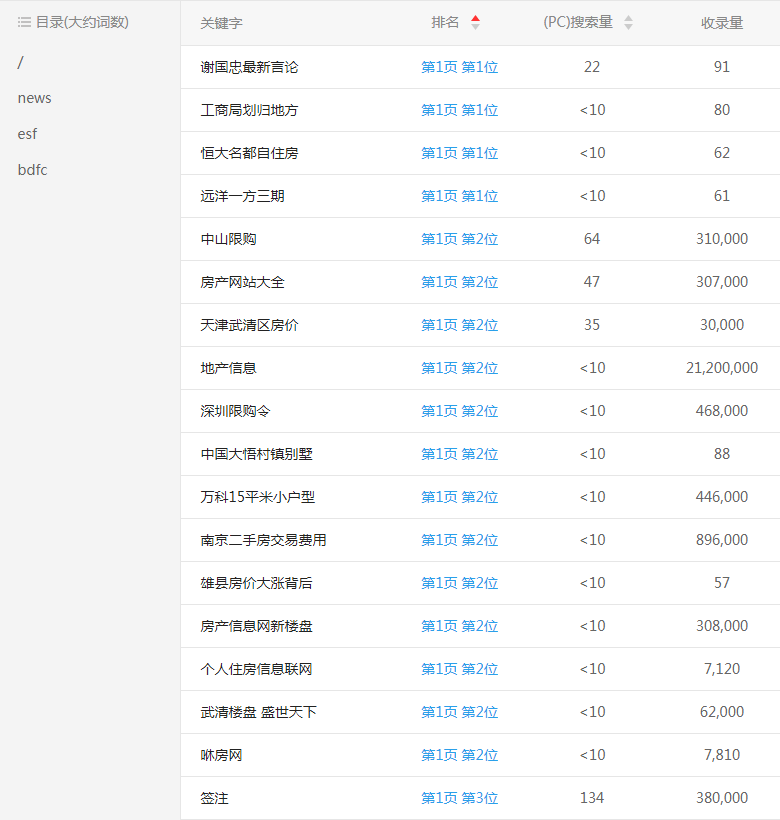
Task: Select the root '/' directory
Action: 21,62
